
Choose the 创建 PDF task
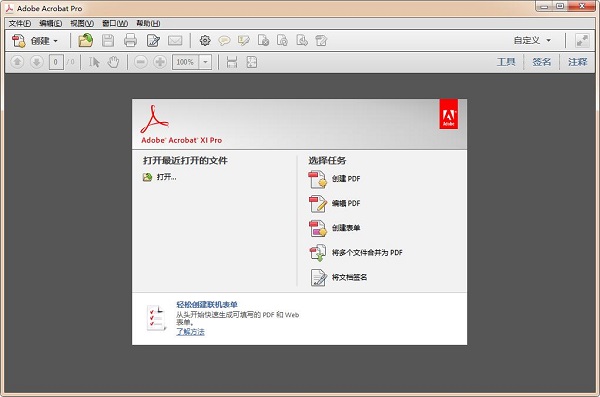[334, 179]
